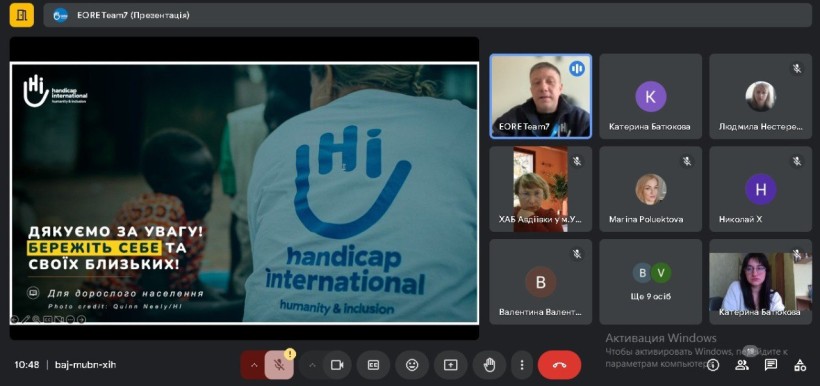Turn on closed captions in Meet bar

(x=373, y=365)
